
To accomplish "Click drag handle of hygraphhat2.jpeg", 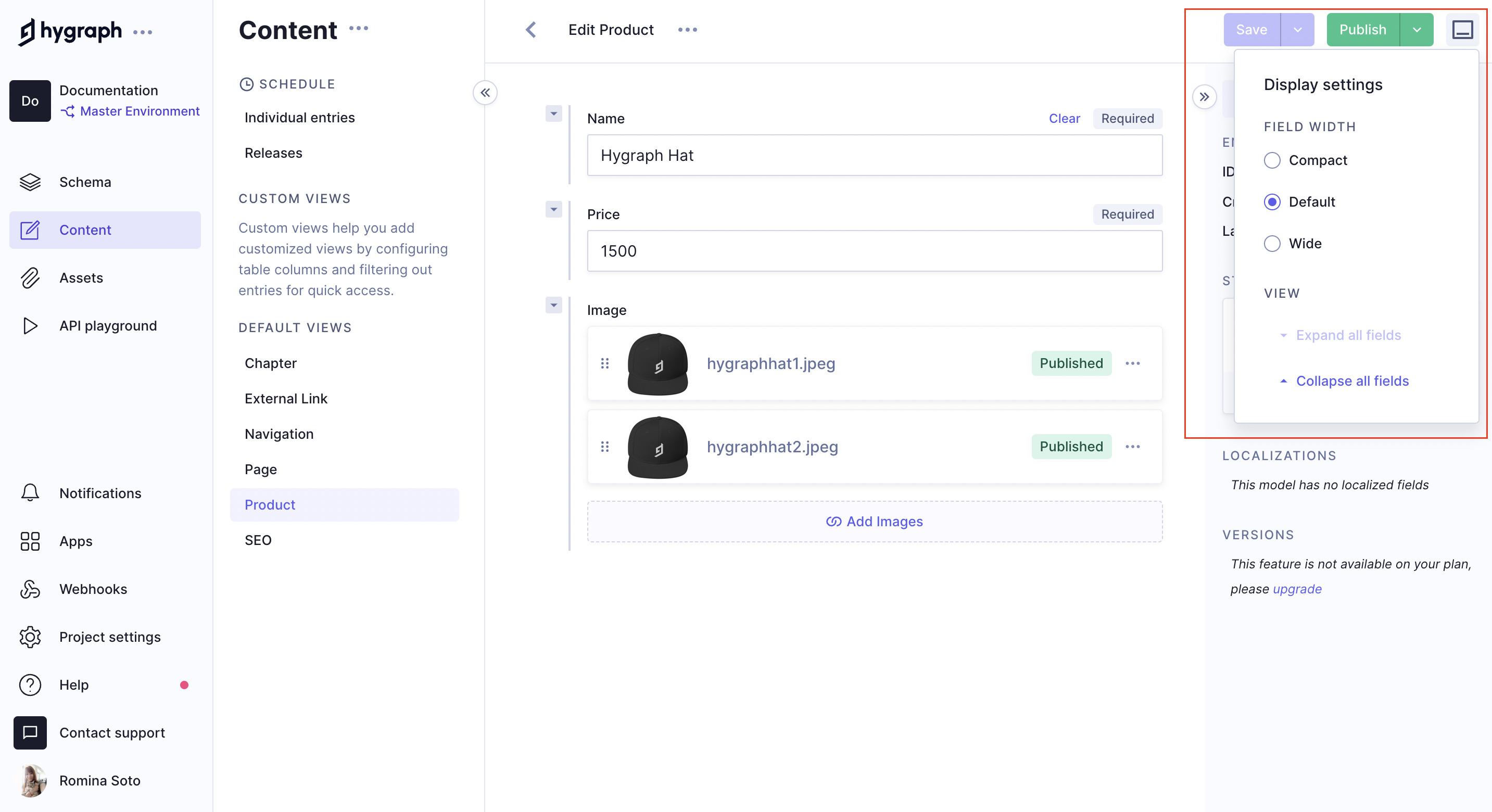I will 605,447.
